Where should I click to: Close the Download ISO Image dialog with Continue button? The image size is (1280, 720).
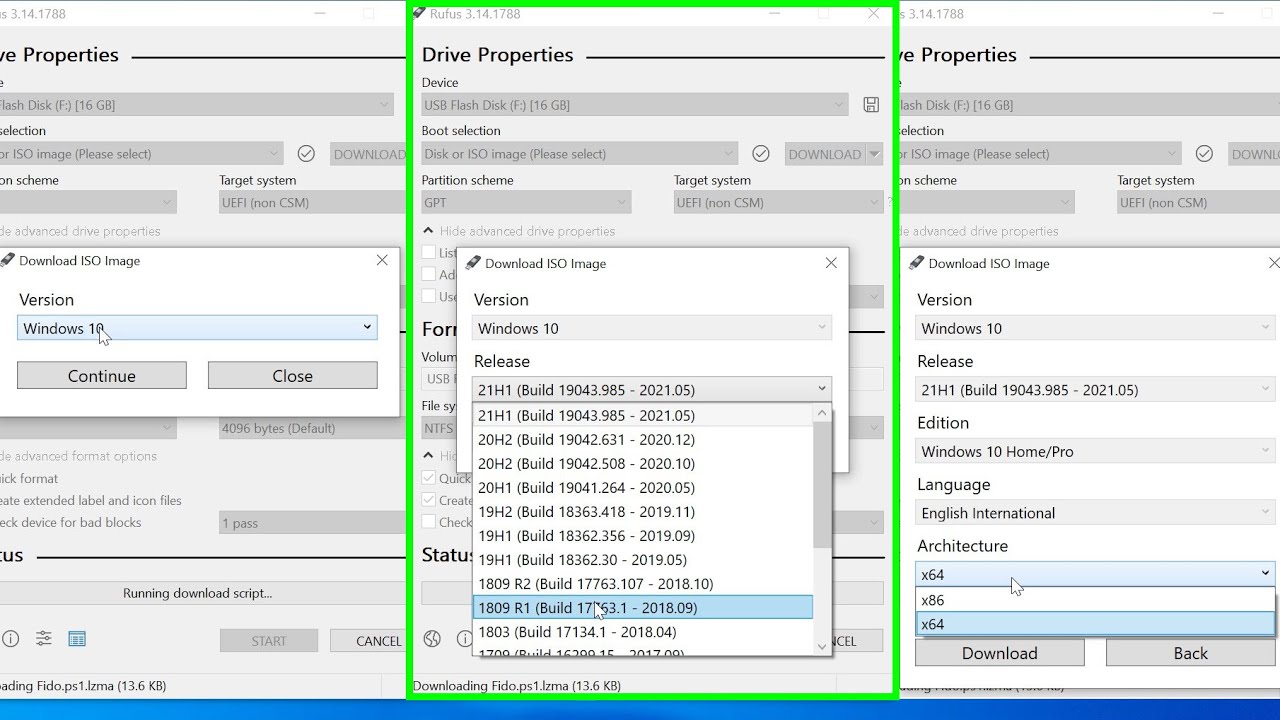[x=382, y=260]
